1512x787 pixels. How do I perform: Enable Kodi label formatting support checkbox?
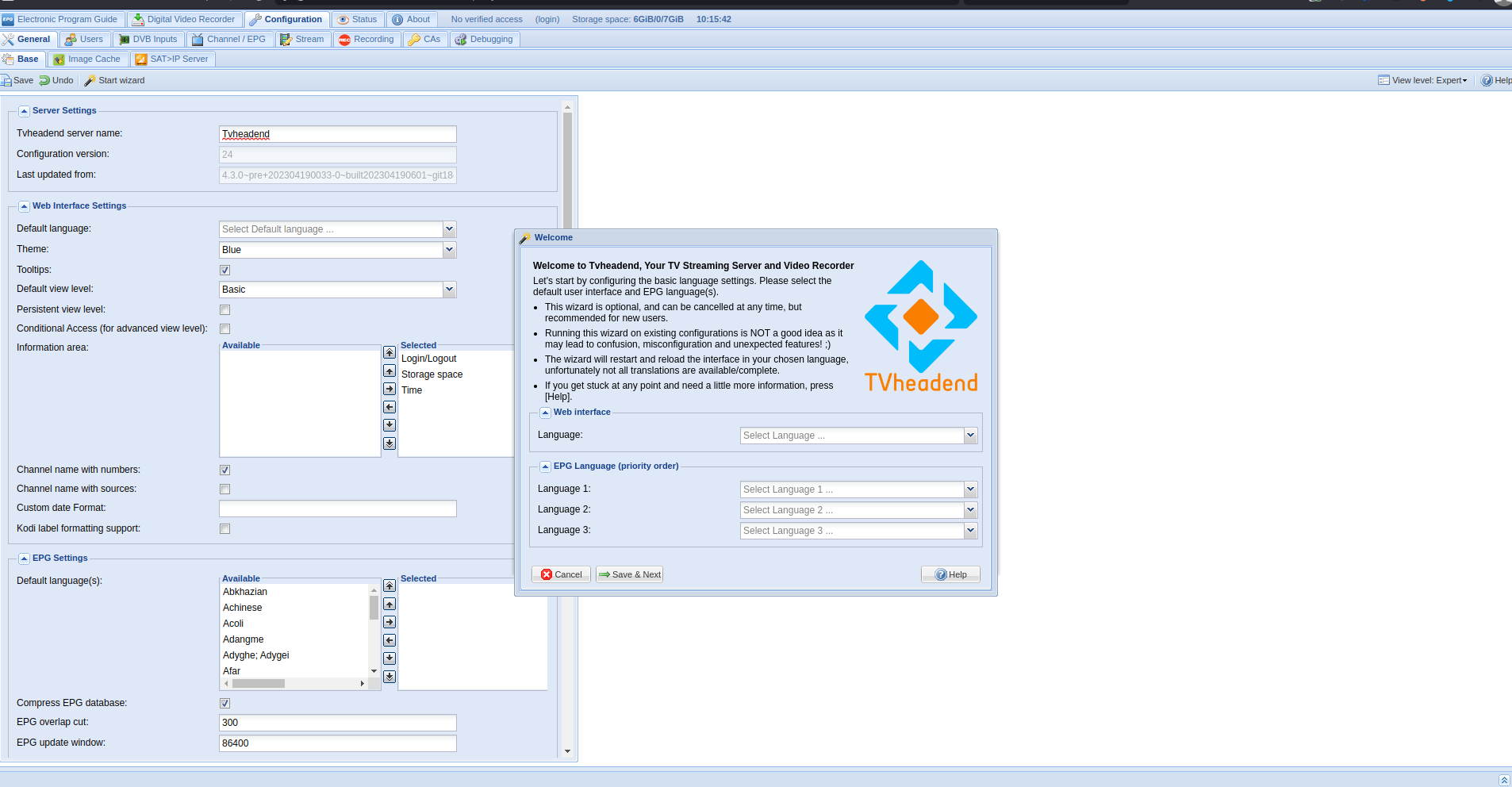[225, 529]
